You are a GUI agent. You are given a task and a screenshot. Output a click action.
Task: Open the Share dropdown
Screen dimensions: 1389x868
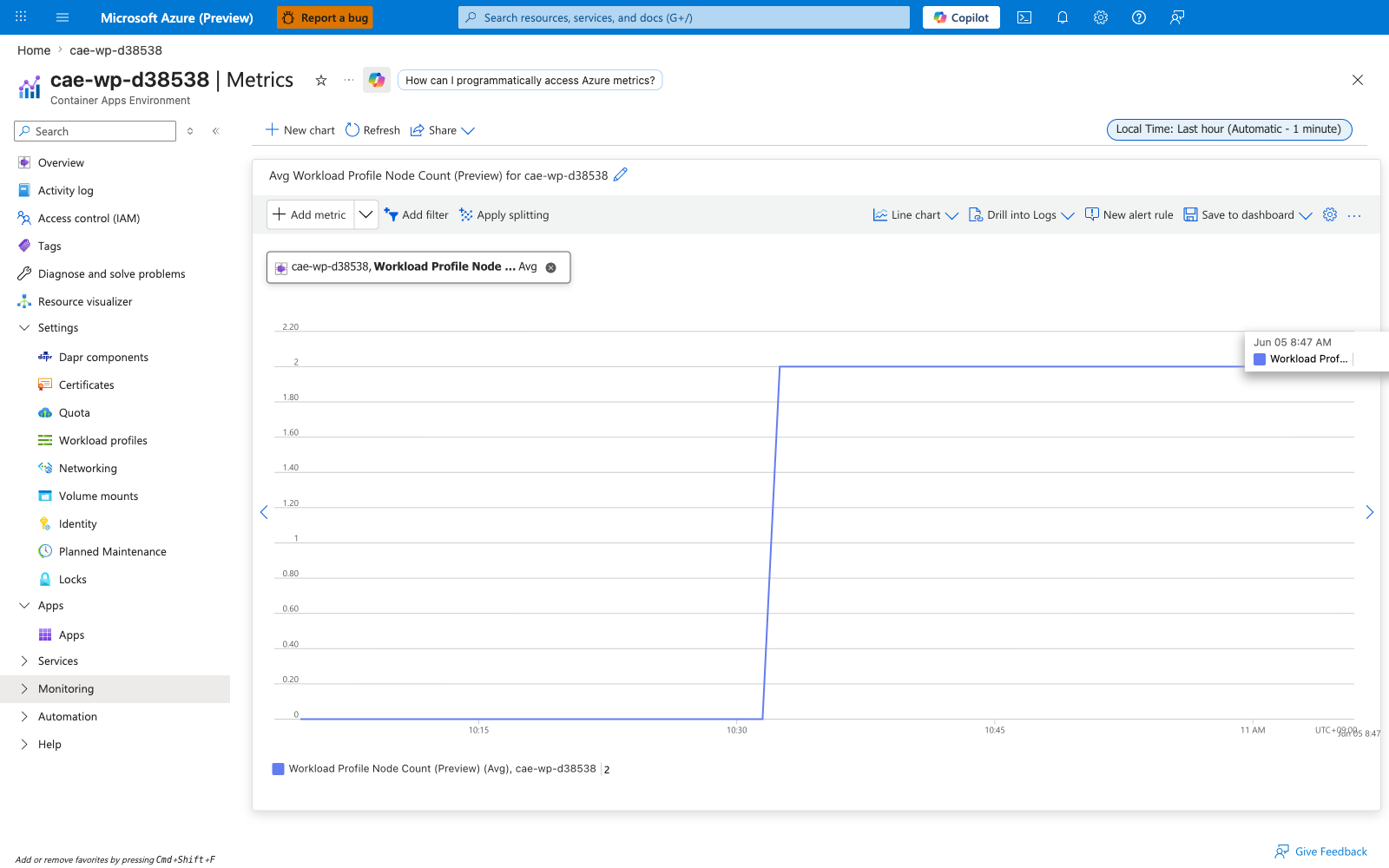tap(443, 130)
